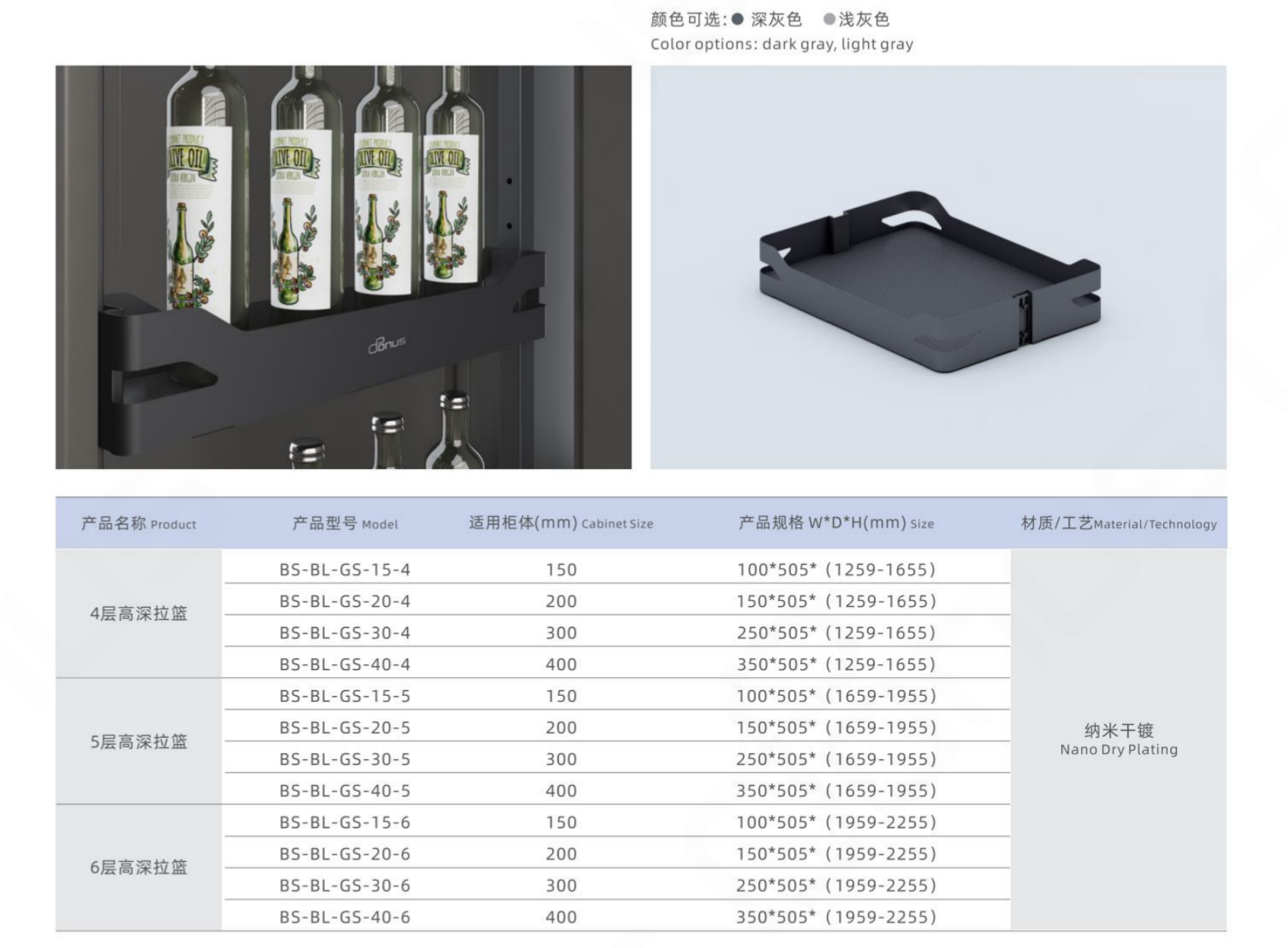Click the 'Material/Technology' column header
The image size is (1288, 948).
click(1118, 523)
